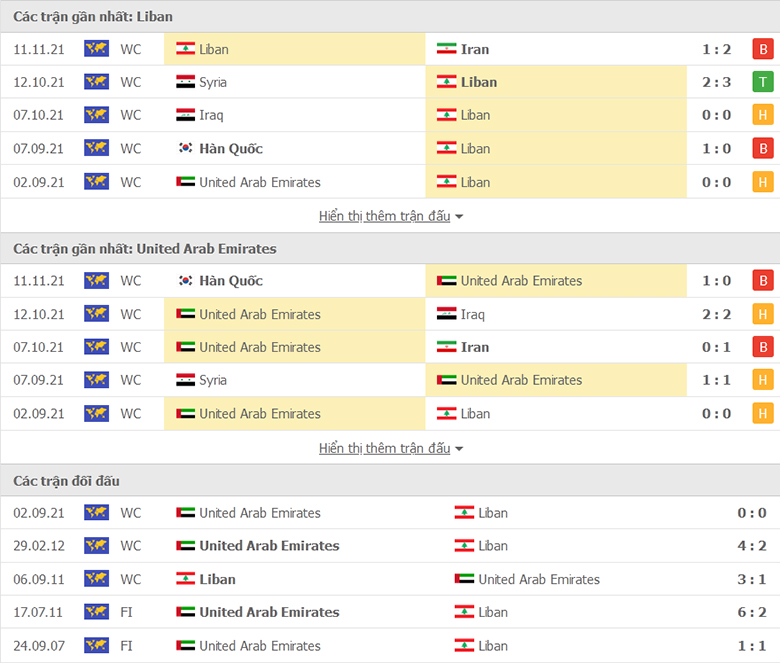Viewport: 780px width, 663px height.
Task: Click the red B badge for Hàn Quốc-UAE match
Action: pyautogui.click(x=763, y=281)
